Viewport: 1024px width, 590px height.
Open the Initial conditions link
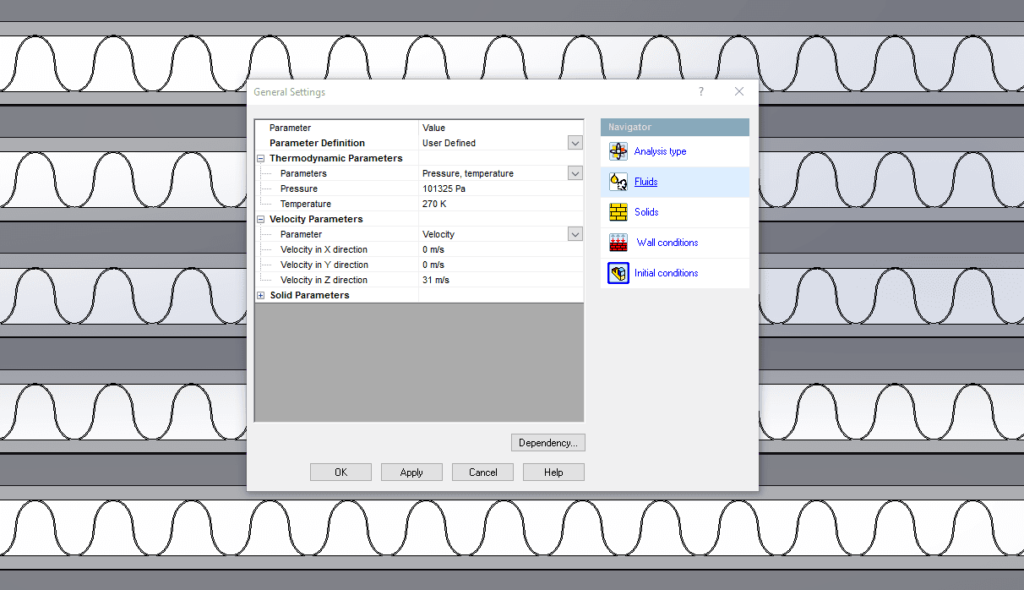pyautogui.click(x=665, y=273)
